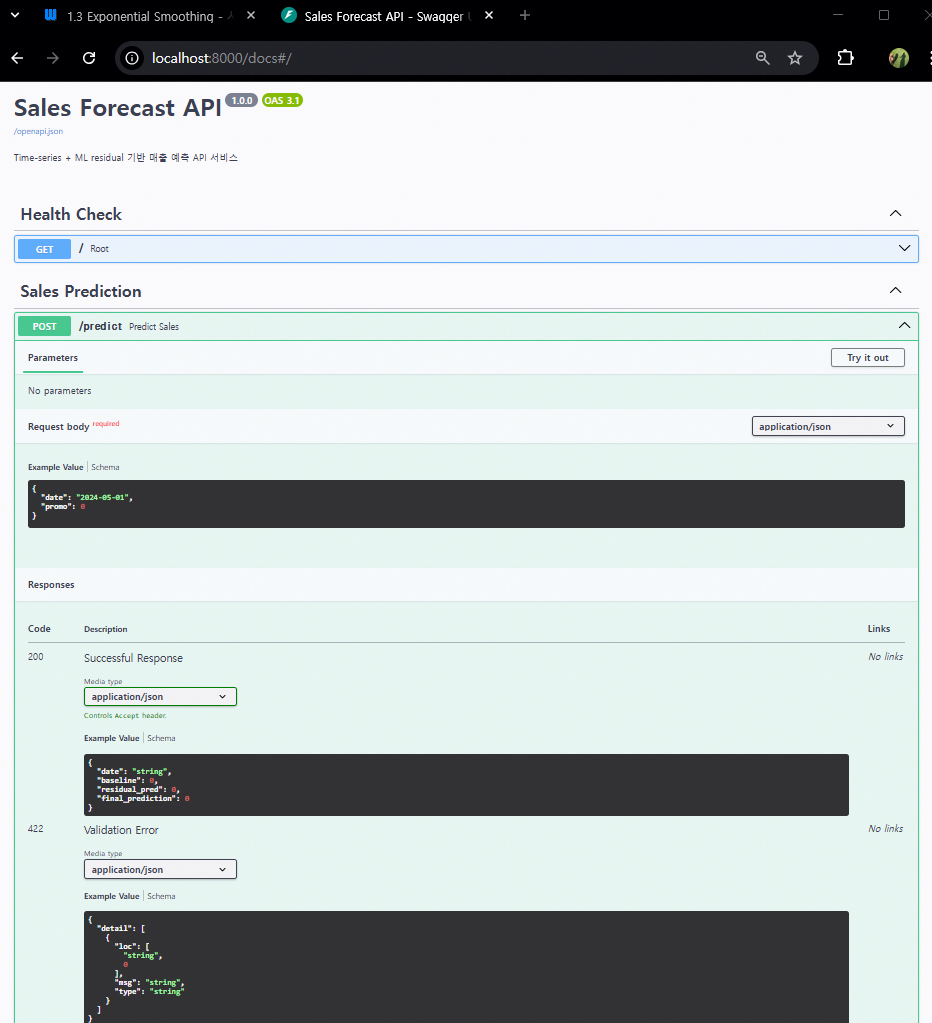Open the request body content type dropdown
This screenshot has width=932, height=1023.
(x=828, y=426)
